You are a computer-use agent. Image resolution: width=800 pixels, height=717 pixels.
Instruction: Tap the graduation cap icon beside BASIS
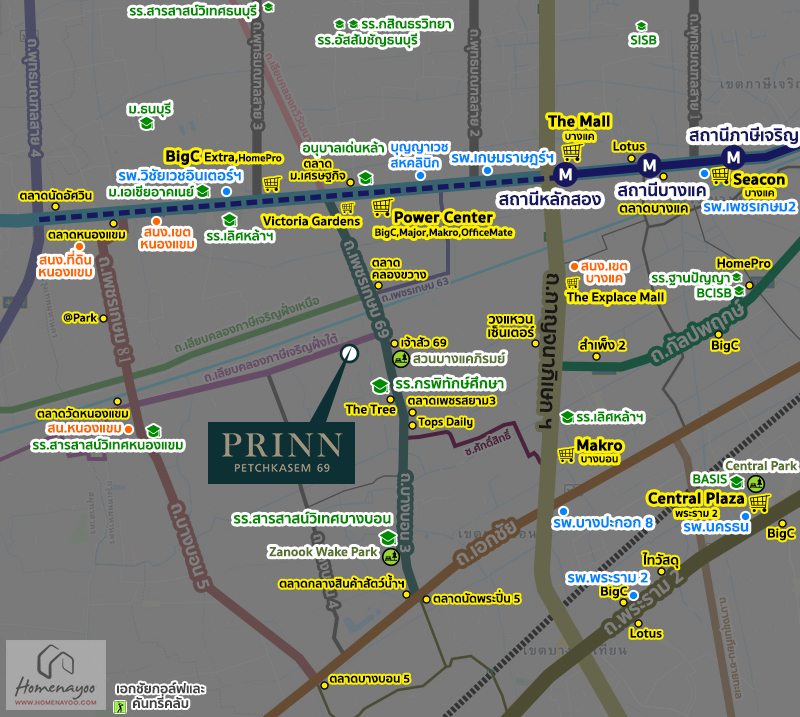736,481
